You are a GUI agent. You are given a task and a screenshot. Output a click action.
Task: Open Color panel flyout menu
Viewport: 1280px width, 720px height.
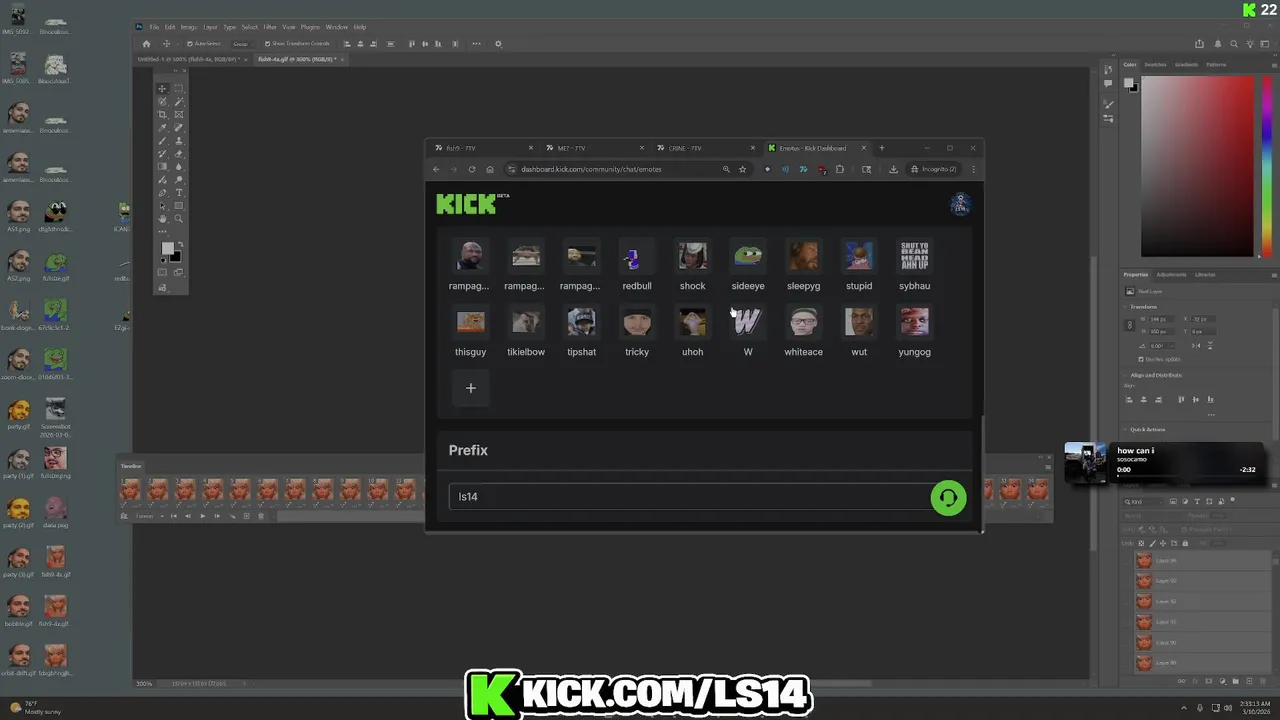pos(1274,65)
